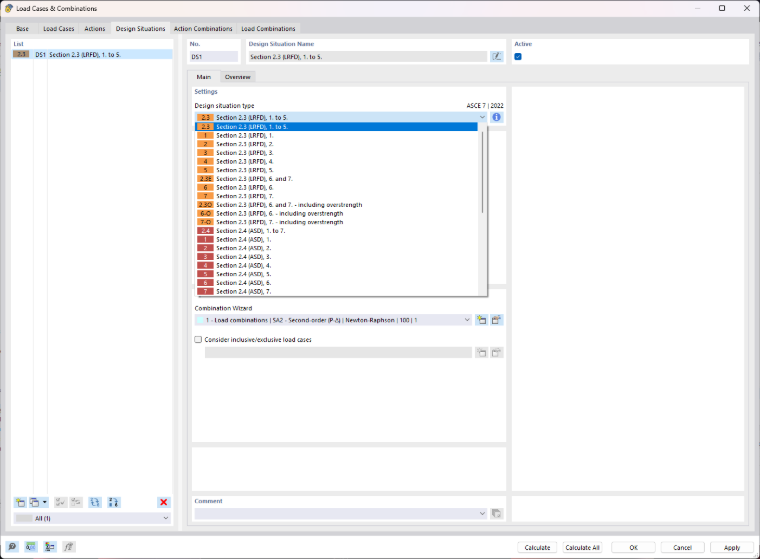This screenshot has height=559, width=760.
Task: Choose Section 2.4 (ASD), 7. option
Action: 337,291
